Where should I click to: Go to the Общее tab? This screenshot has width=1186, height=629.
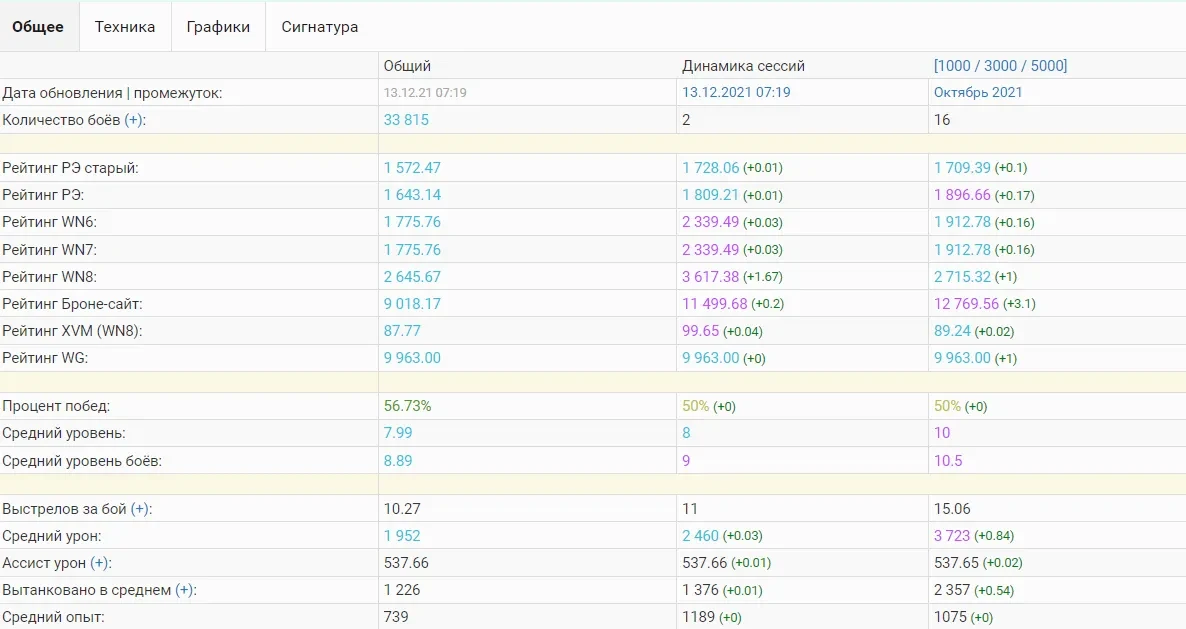point(38,27)
